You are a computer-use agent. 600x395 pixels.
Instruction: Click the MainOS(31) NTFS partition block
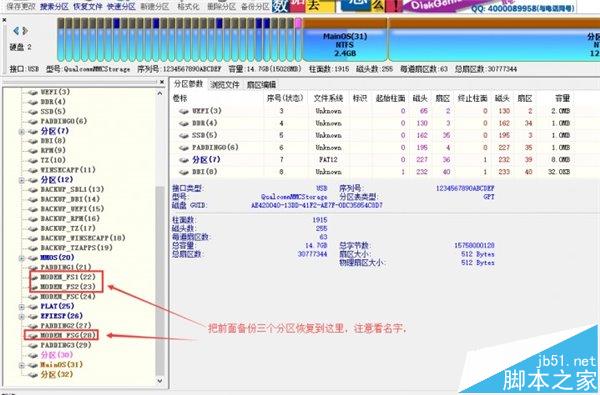[x=345, y=44]
